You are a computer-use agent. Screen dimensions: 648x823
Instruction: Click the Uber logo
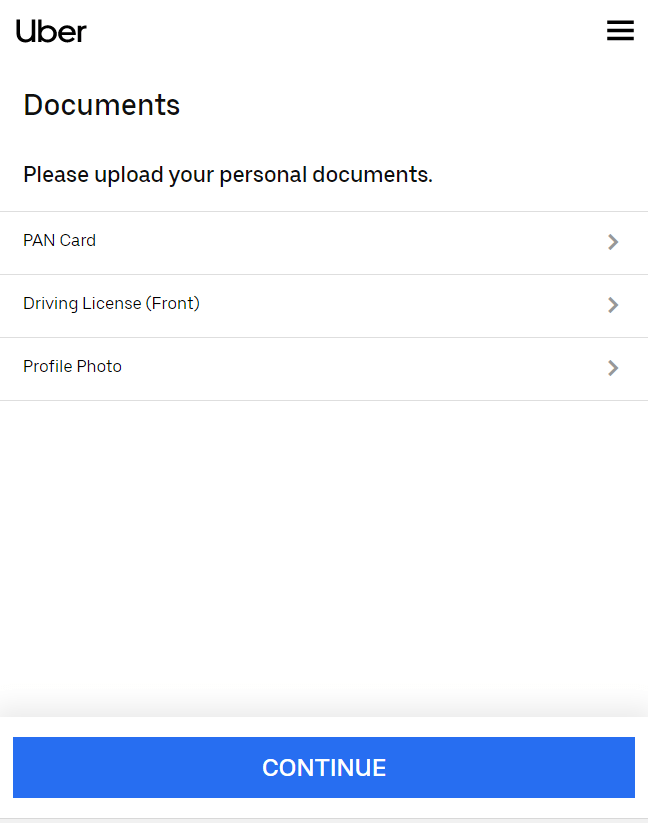click(x=51, y=31)
